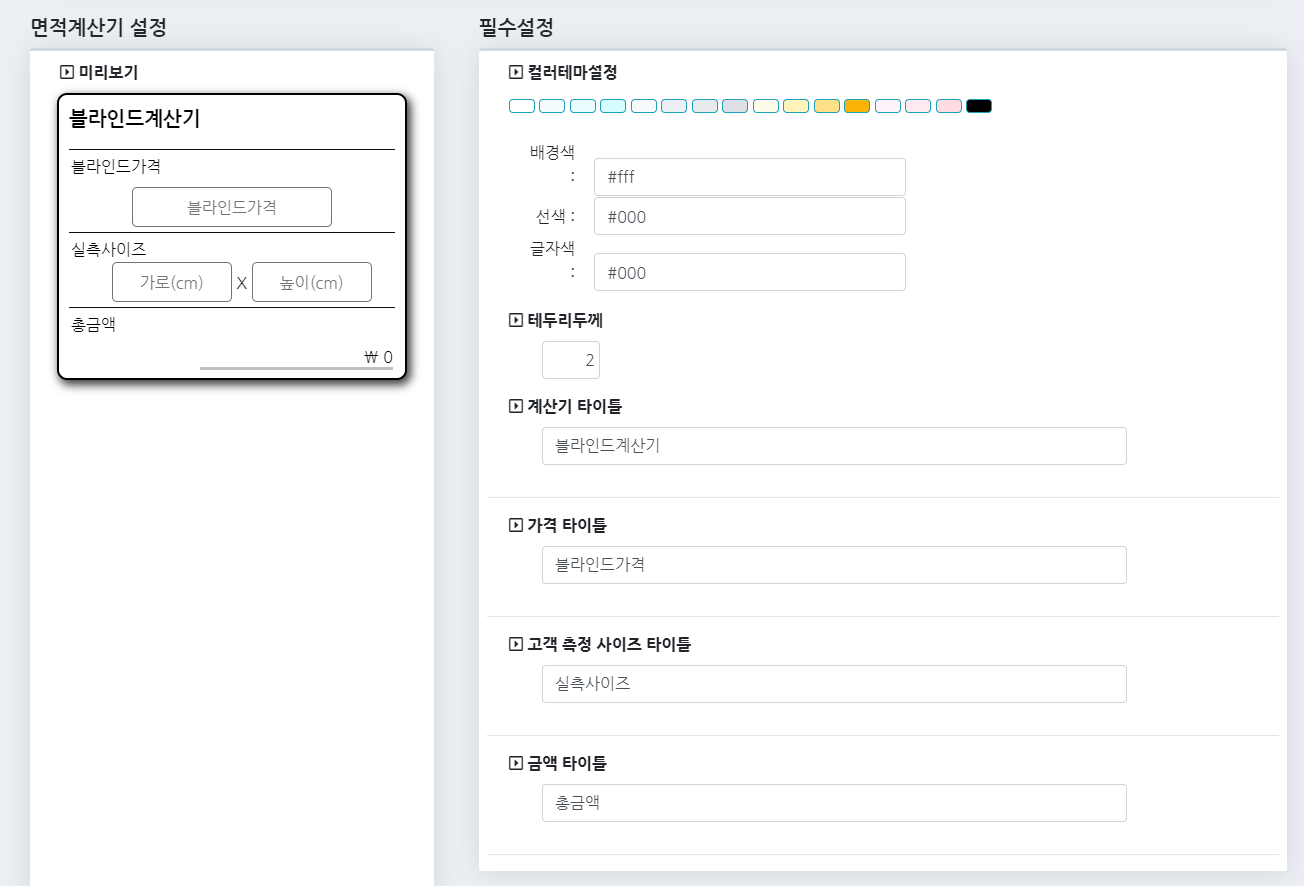Click the icon beside 테두리두께 label

(516, 321)
